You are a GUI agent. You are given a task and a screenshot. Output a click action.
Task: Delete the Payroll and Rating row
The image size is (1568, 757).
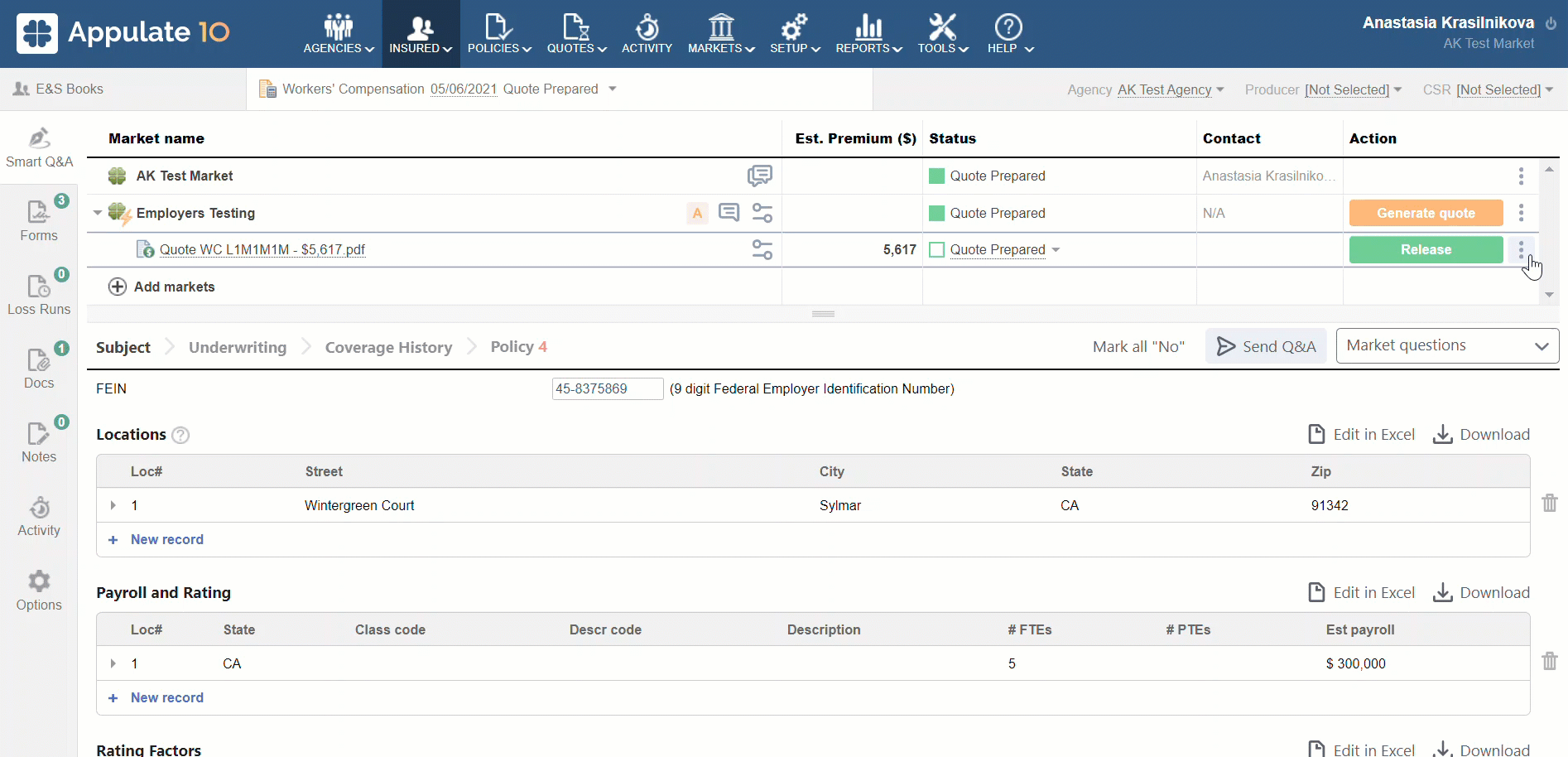pos(1550,661)
